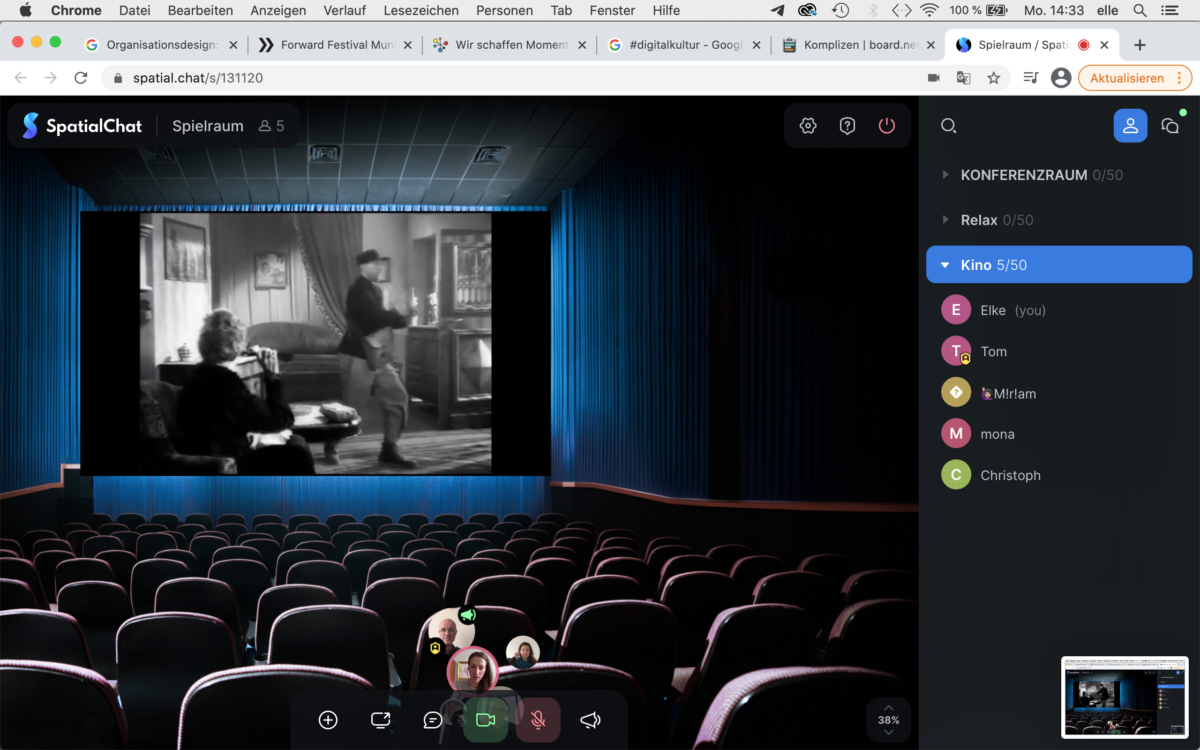Open SpatialChat settings gear
This screenshot has height=750, width=1200.
(808, 126)
